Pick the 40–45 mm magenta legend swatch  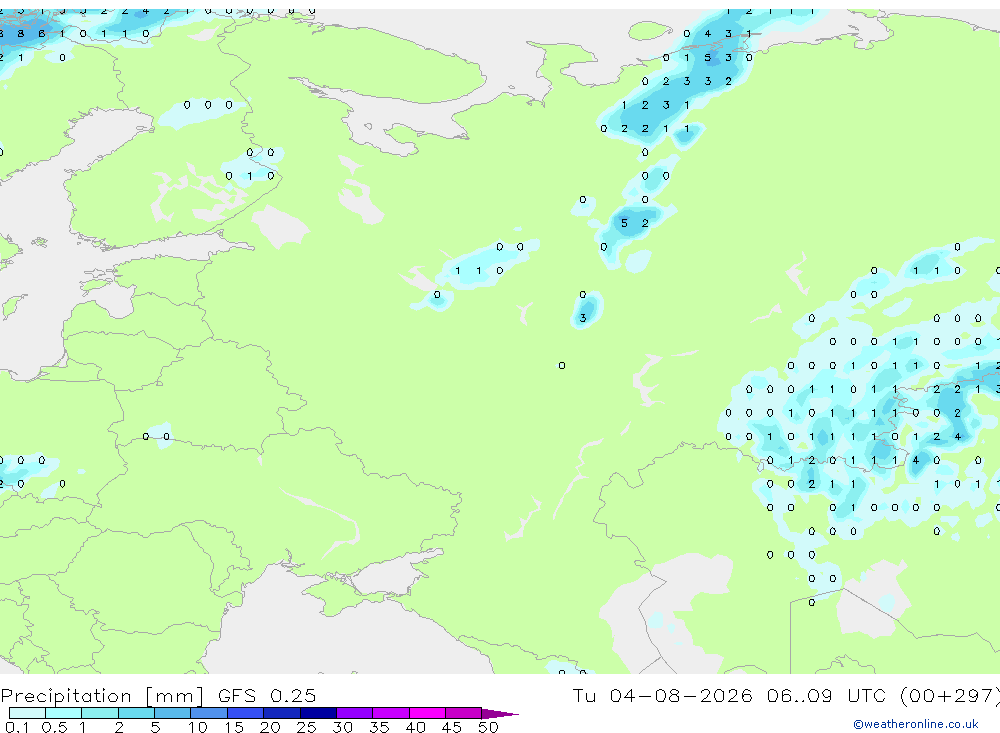click(427, 713)
